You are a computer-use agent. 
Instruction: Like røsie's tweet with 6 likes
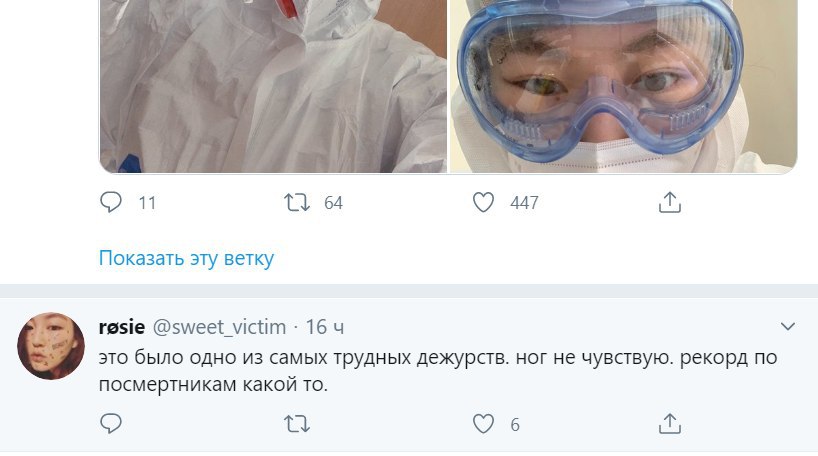point(483,424)
